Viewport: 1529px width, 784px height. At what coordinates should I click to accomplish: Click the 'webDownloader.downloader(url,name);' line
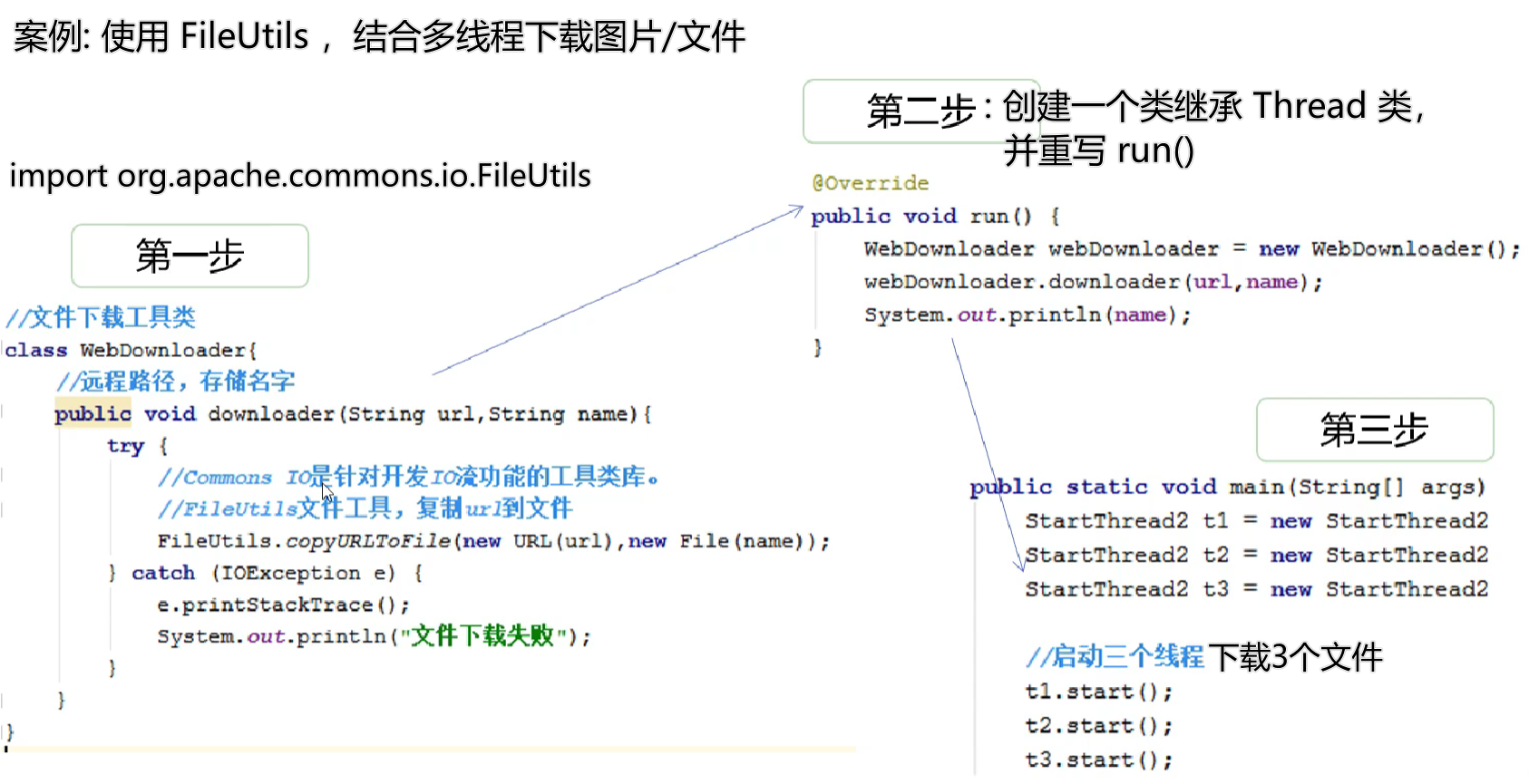click(1093, 282)
